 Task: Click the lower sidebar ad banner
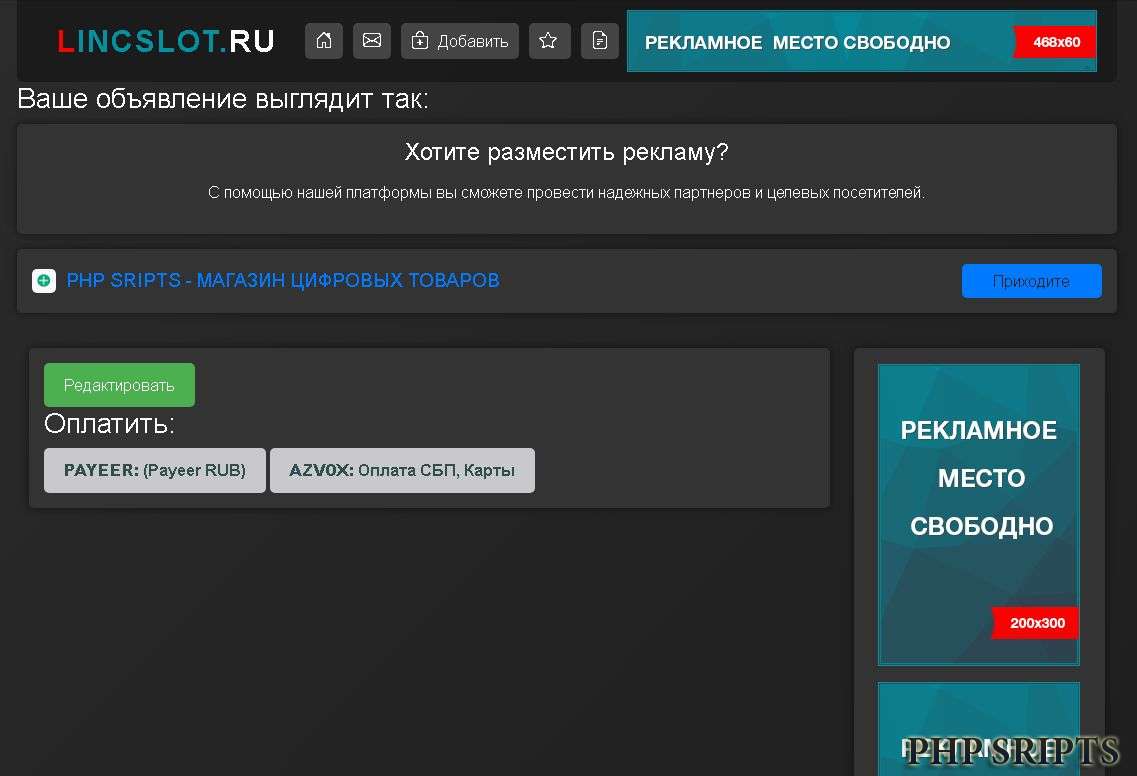(978, 730)
